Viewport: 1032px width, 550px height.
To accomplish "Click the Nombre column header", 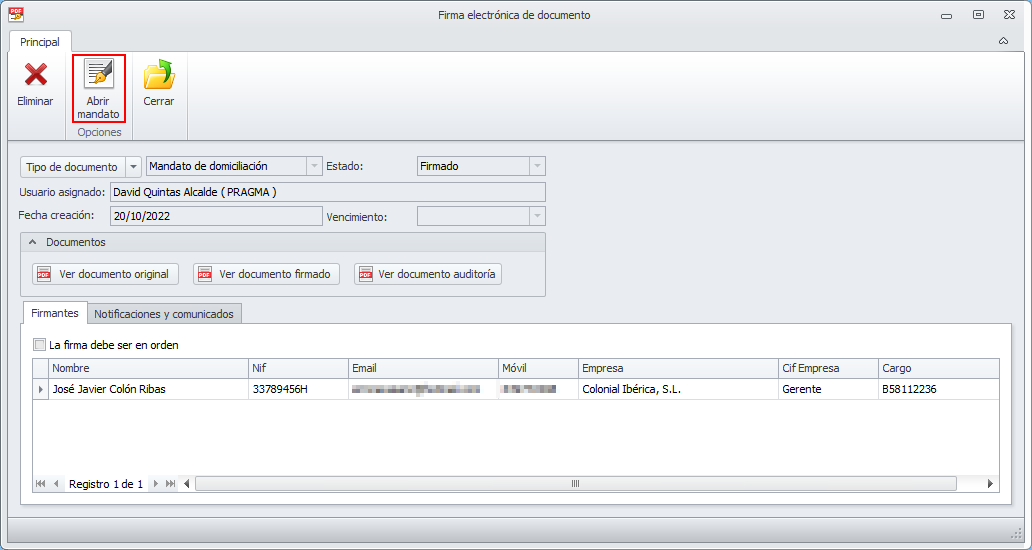I will (x=149, y=368).
